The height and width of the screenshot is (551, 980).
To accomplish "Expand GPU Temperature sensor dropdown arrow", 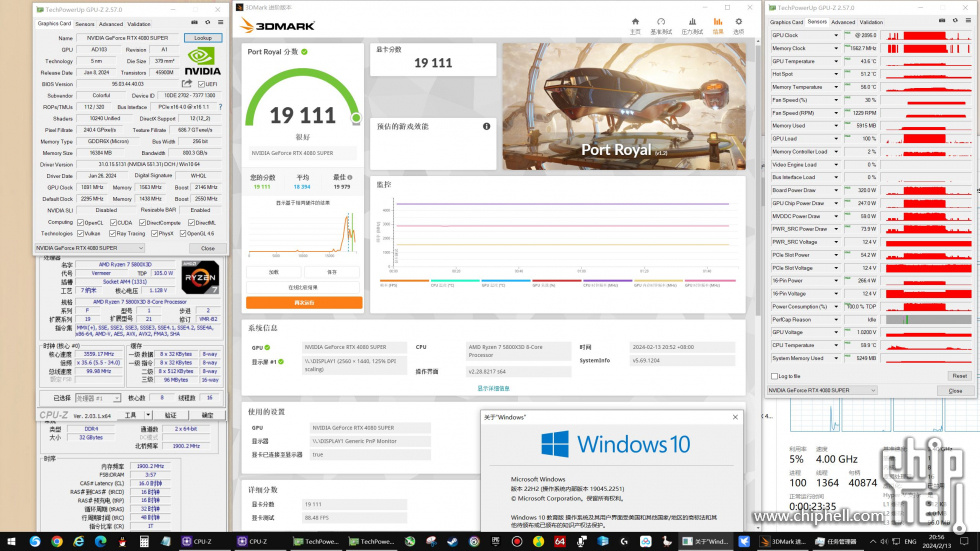I will tap(836, 61).
